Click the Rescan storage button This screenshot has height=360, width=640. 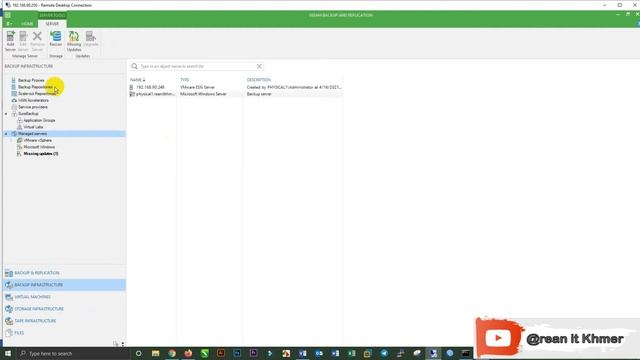point(56,39)
